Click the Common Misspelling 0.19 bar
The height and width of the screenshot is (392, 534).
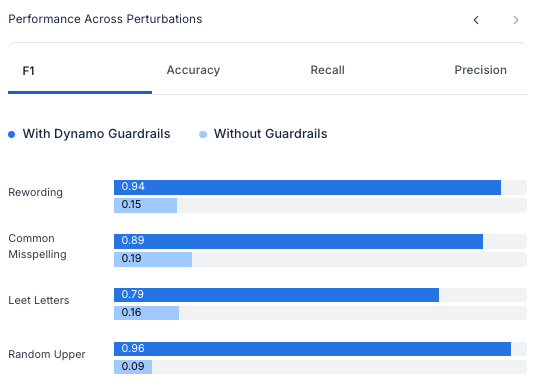(153, 260)
